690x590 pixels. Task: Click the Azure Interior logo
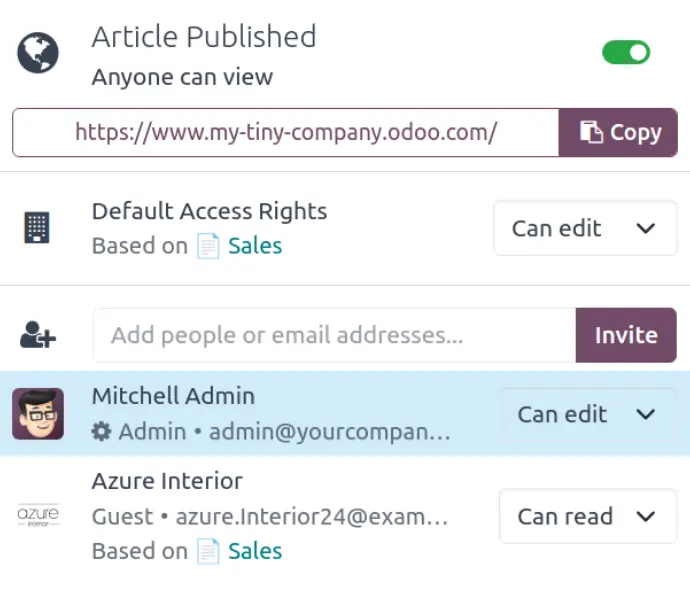coord(38,515)
